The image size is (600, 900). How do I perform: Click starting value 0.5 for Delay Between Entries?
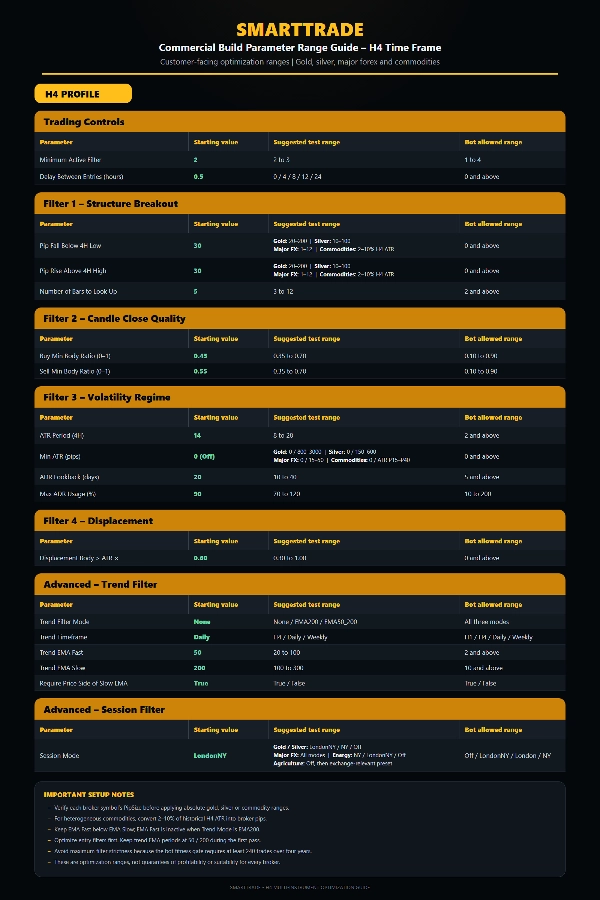[198, 176]
